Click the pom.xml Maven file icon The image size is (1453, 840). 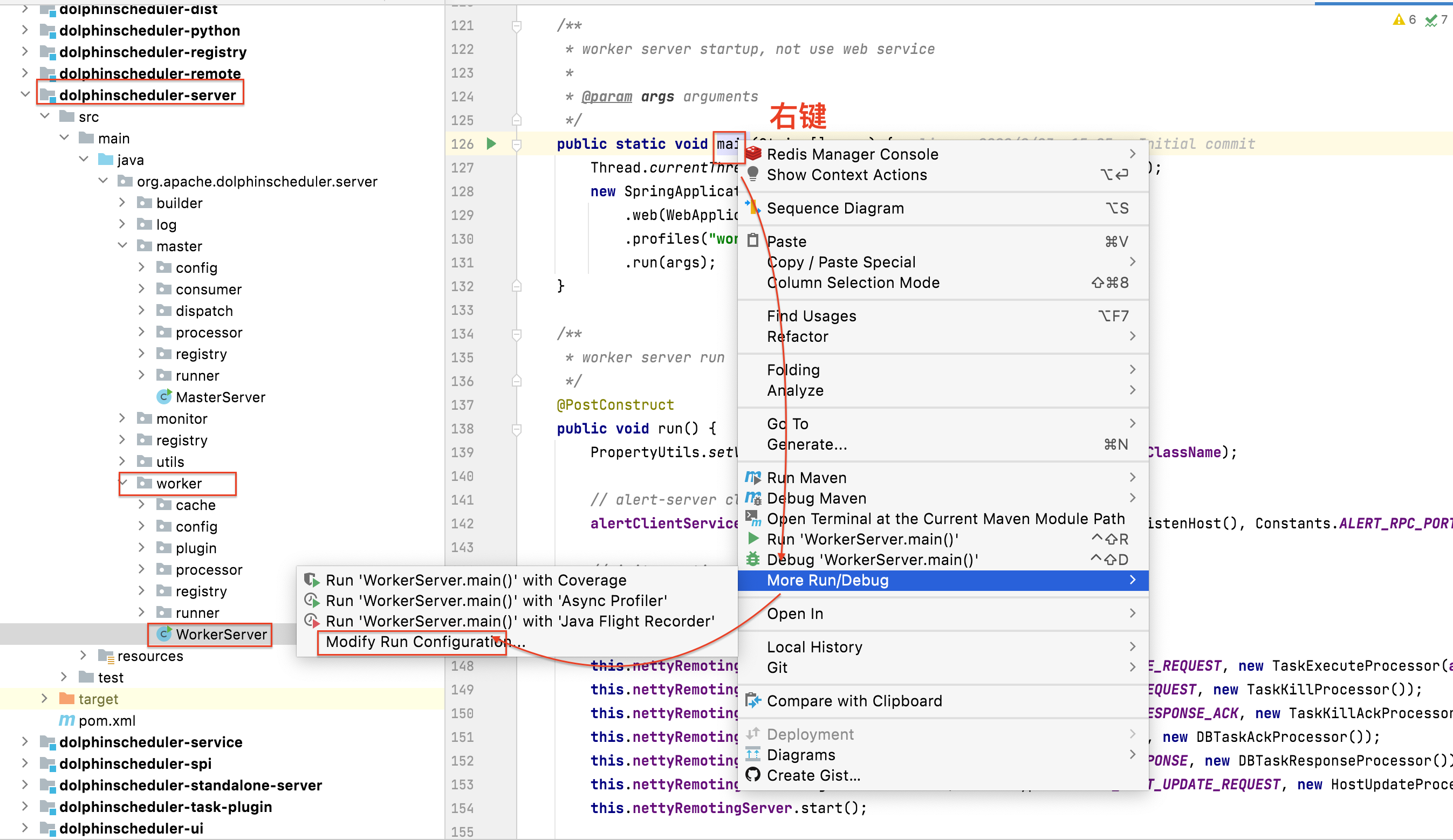pyautogui.click(x=67, y=720)
